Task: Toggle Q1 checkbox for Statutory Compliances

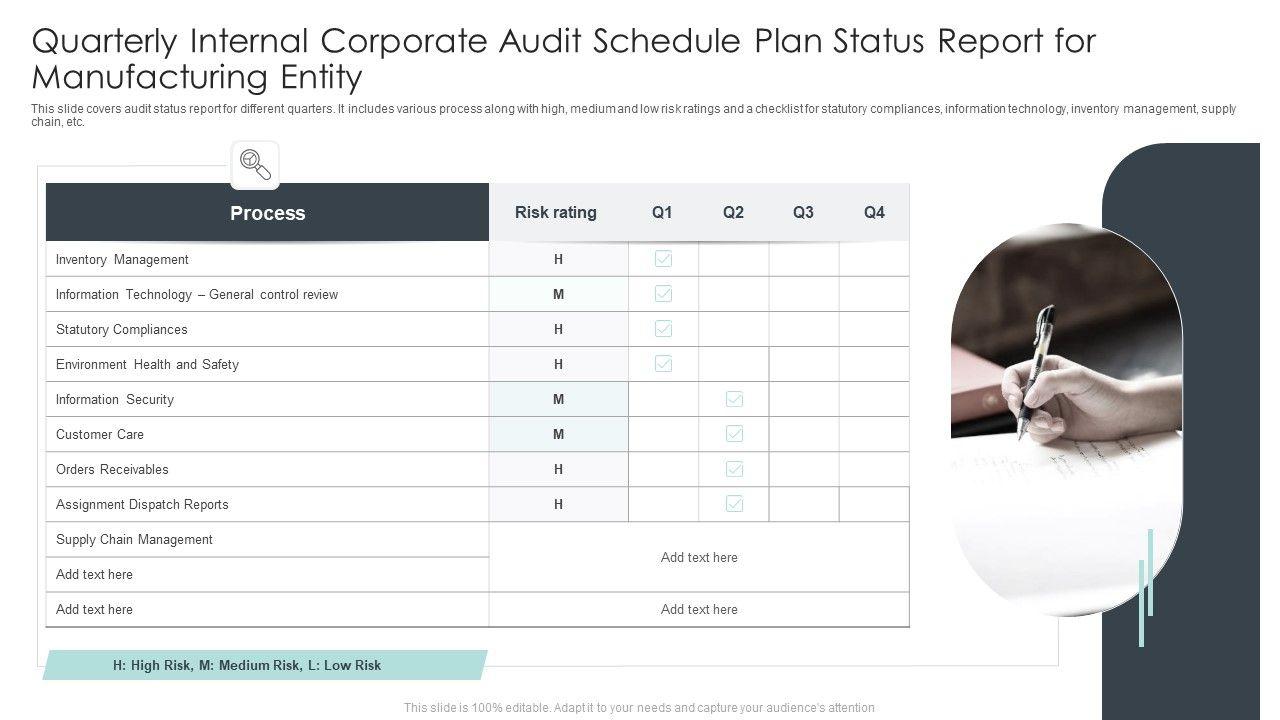Action: (x=663, y=329)
